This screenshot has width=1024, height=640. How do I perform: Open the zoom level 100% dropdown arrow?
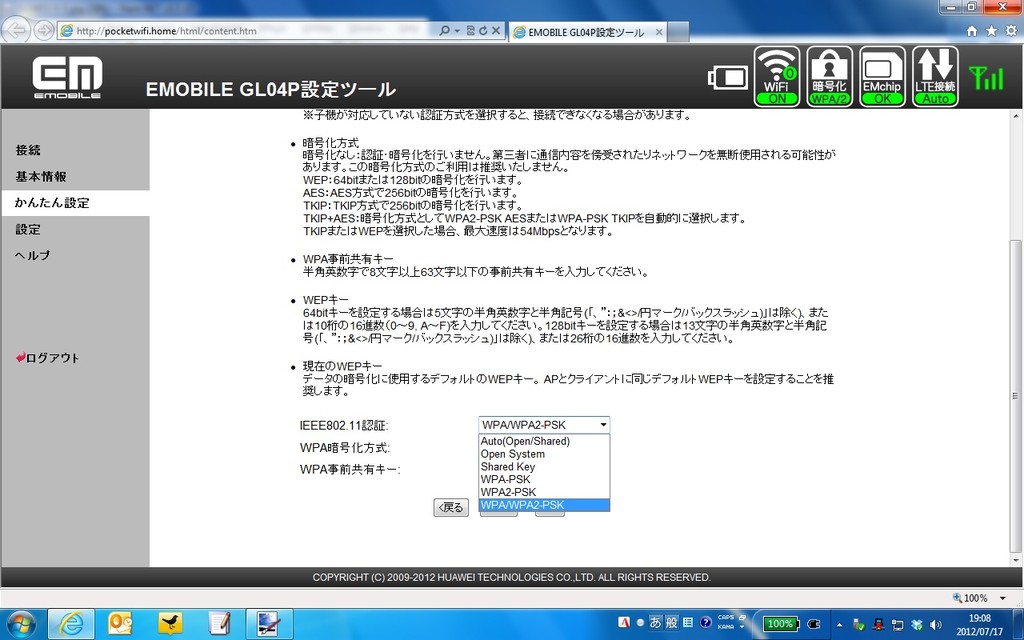[x=1002, y=598]
